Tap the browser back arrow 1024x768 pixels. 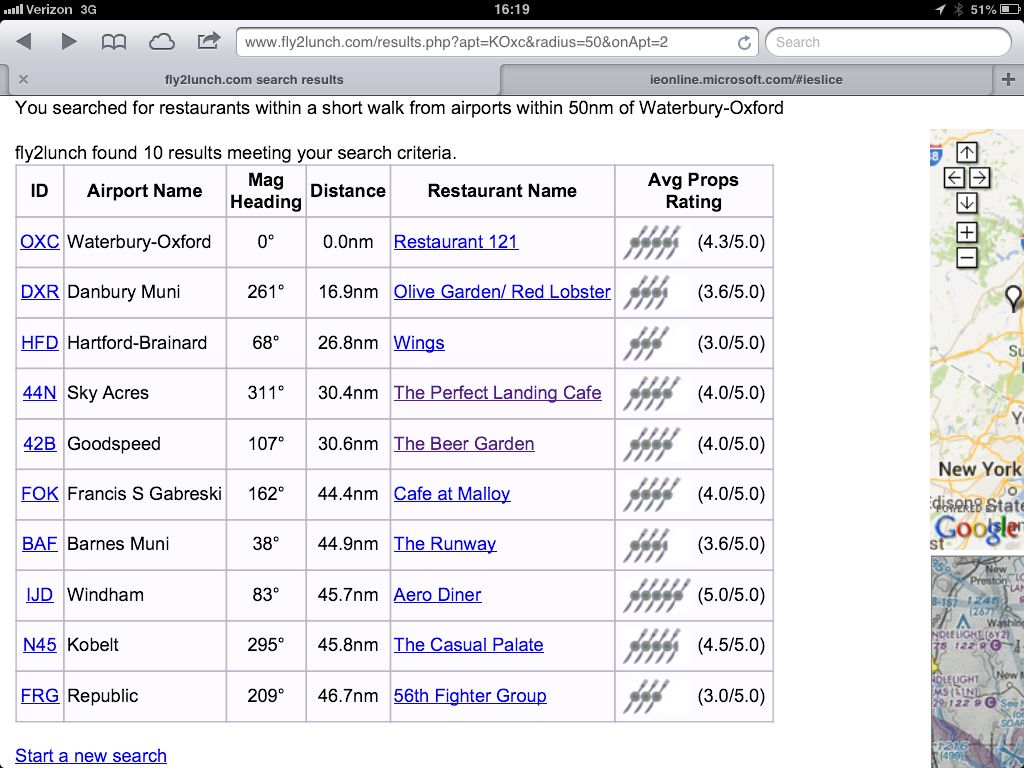[24, 42]
